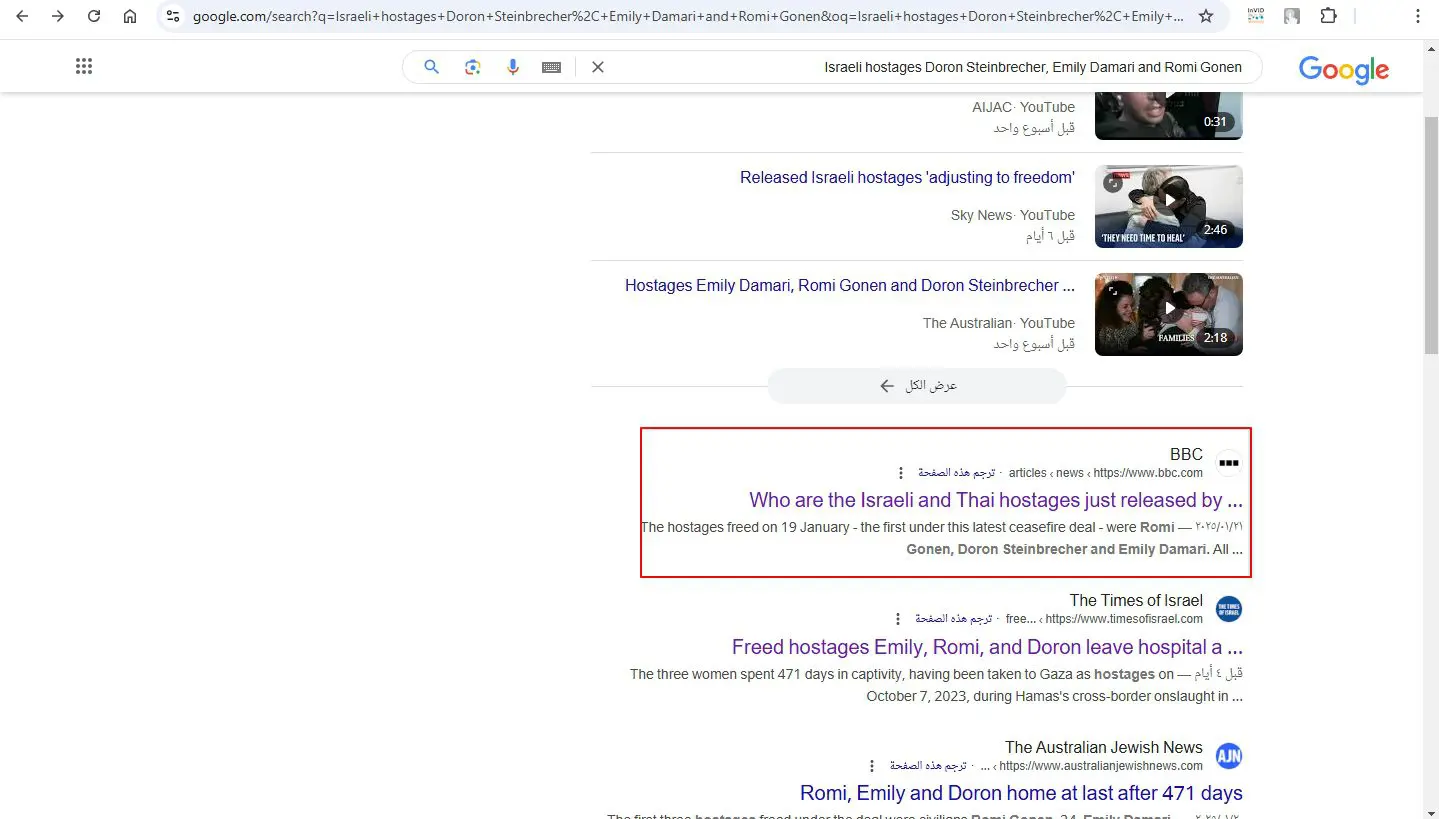This screenshot has height=819, width=1439.
Task: Open the on-screen keyboard input tool
Action: (551, 67)
